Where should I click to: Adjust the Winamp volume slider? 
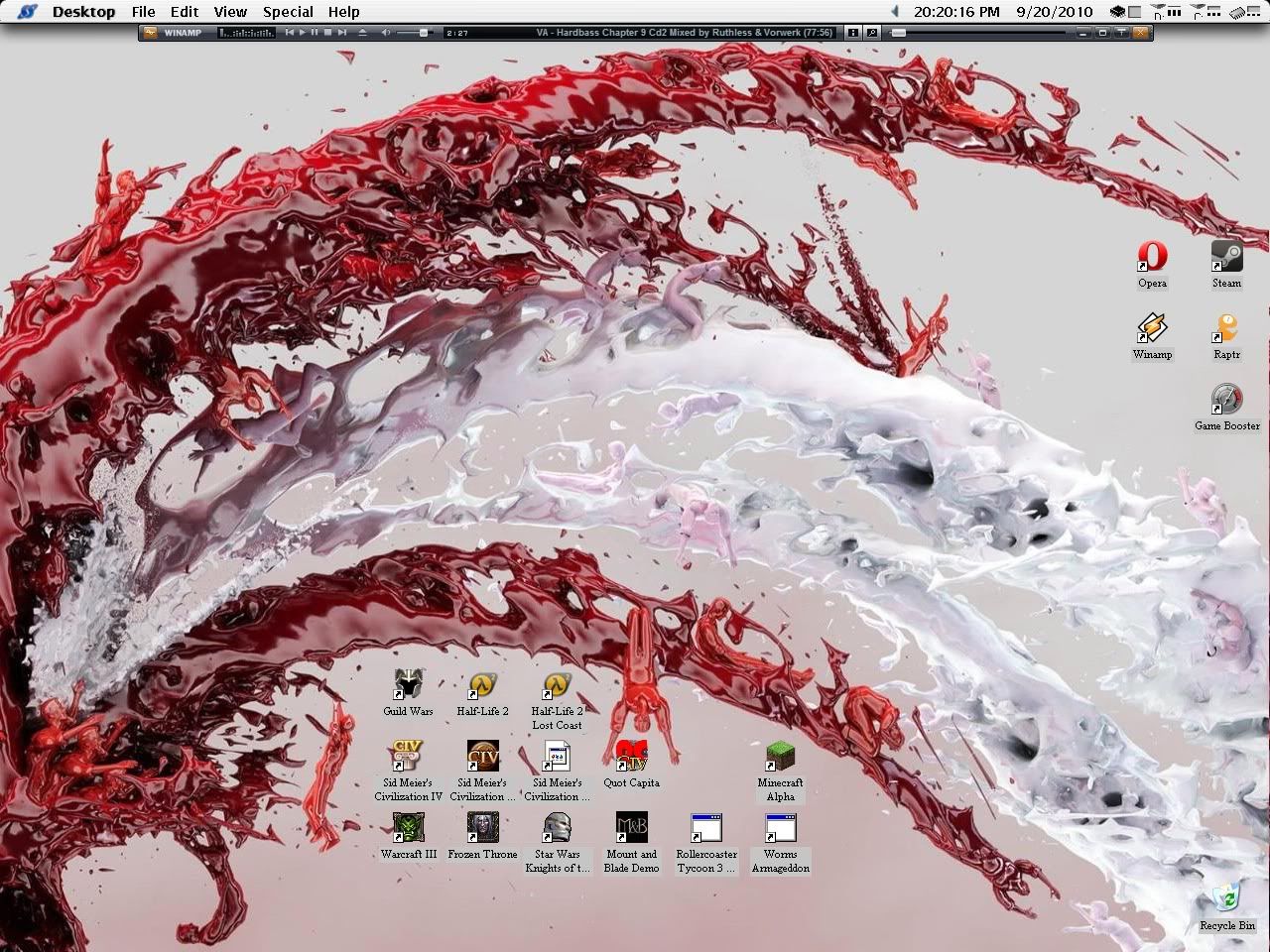pos(415,33)
